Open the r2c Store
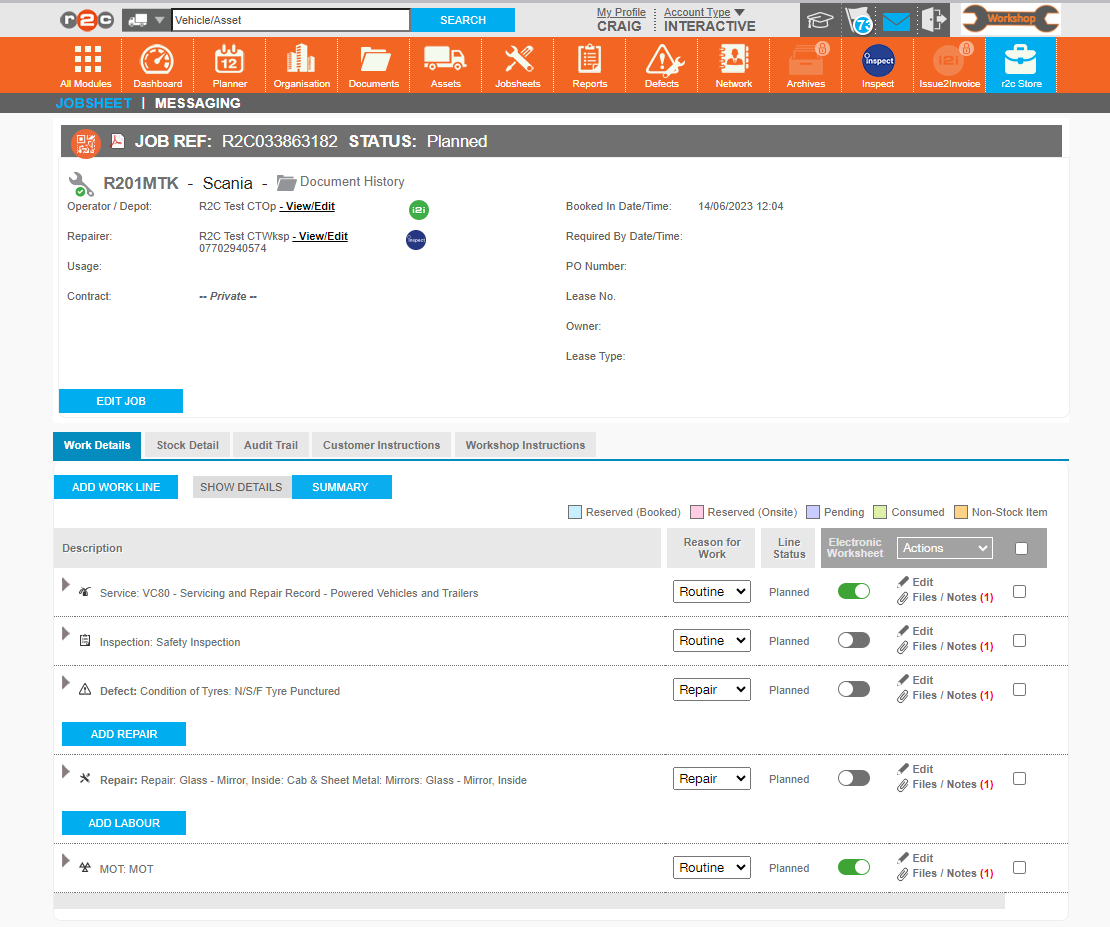Image resolution: width=1110 pixels, height=927 pixels. (1020, 65)
